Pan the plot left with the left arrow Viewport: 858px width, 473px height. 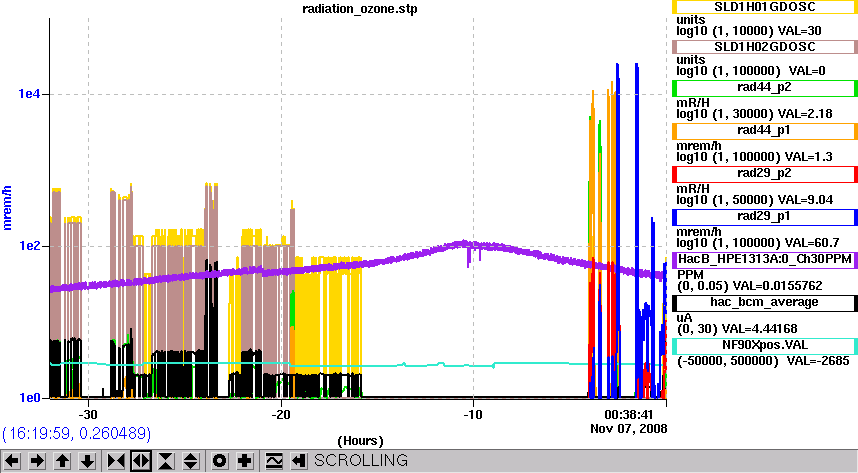click(12, 461)
